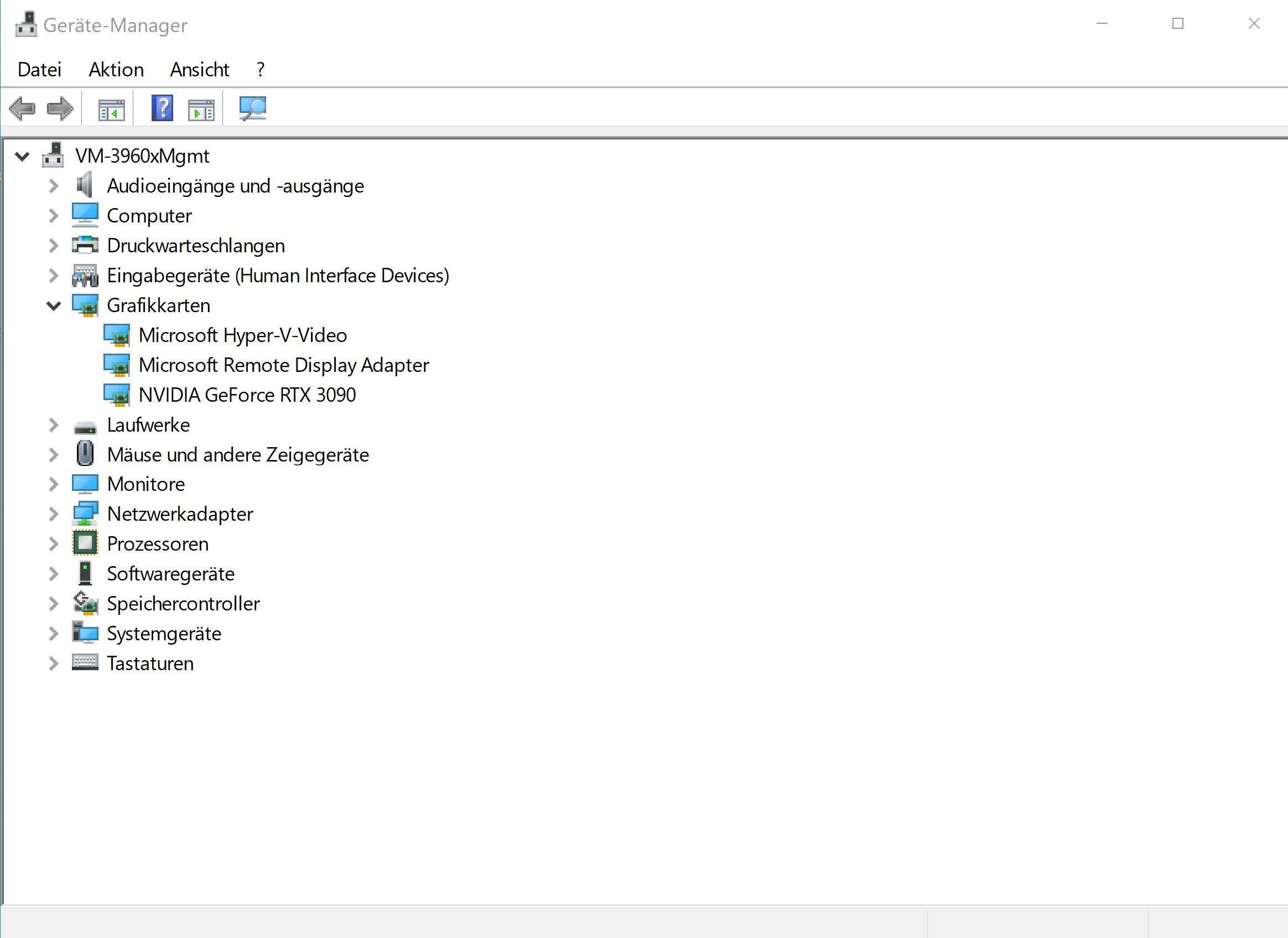Viewport: 1288px width, 938px height.
Task: Expand the Netzwerkadapter chevron
Action: (x=53, y=514)
